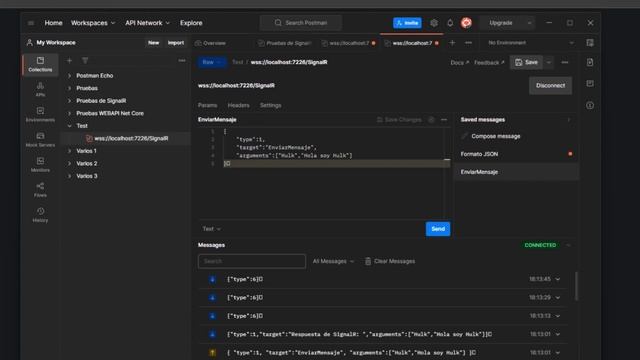
Task: Open the Upgrade dropdown arrow
Action: coord(529,23)
